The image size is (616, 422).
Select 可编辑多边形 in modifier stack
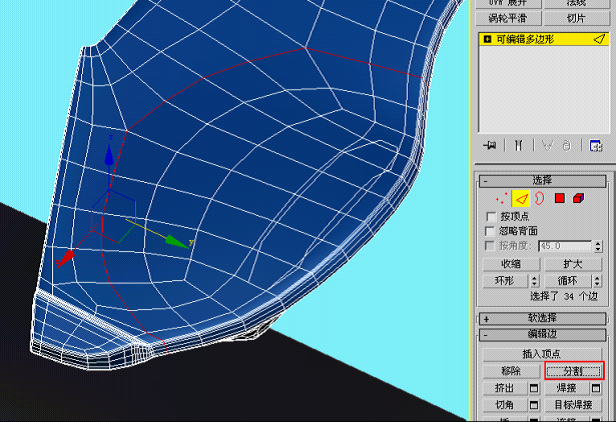(544, 39)
